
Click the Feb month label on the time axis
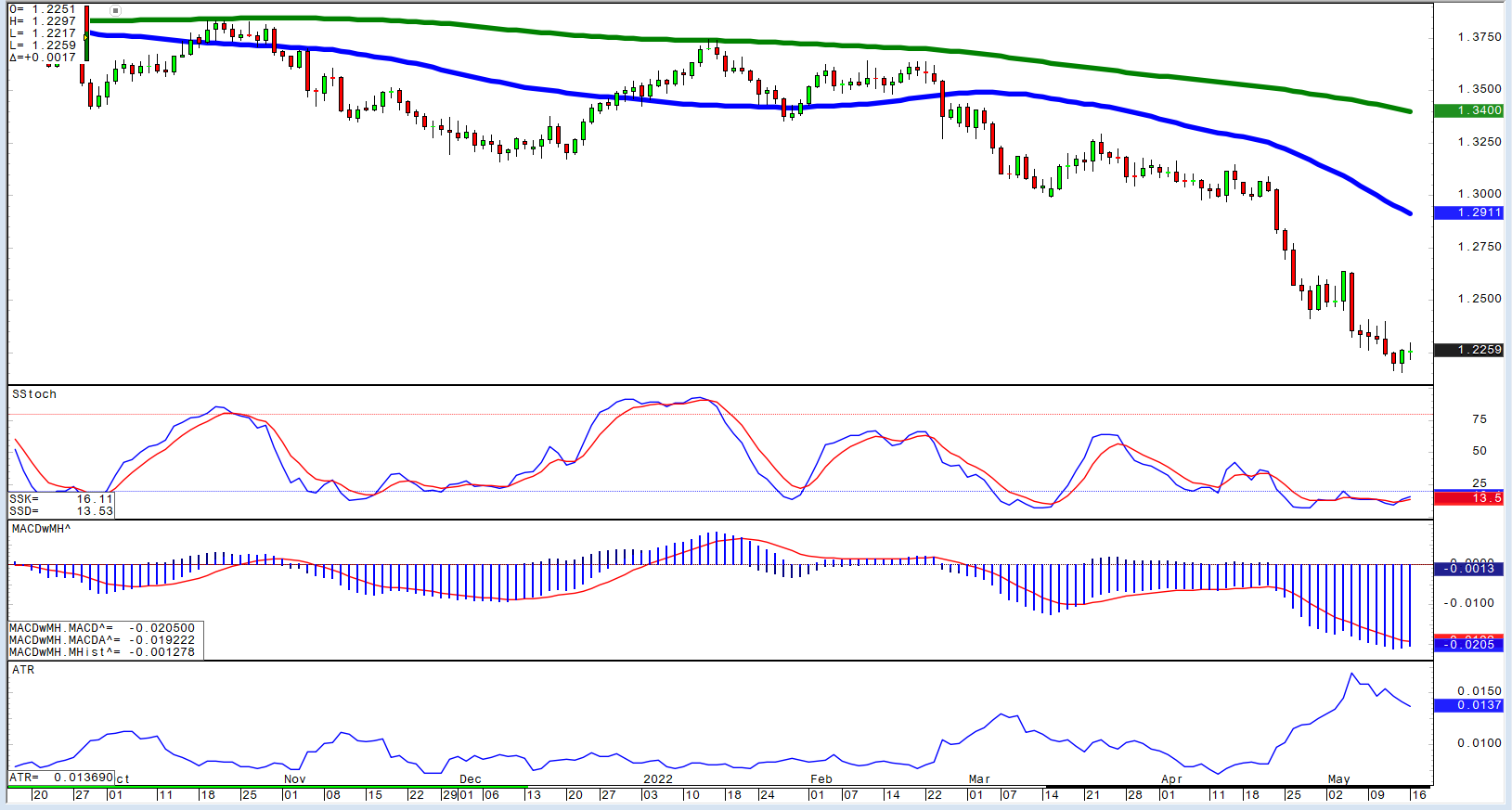[821, 779]
